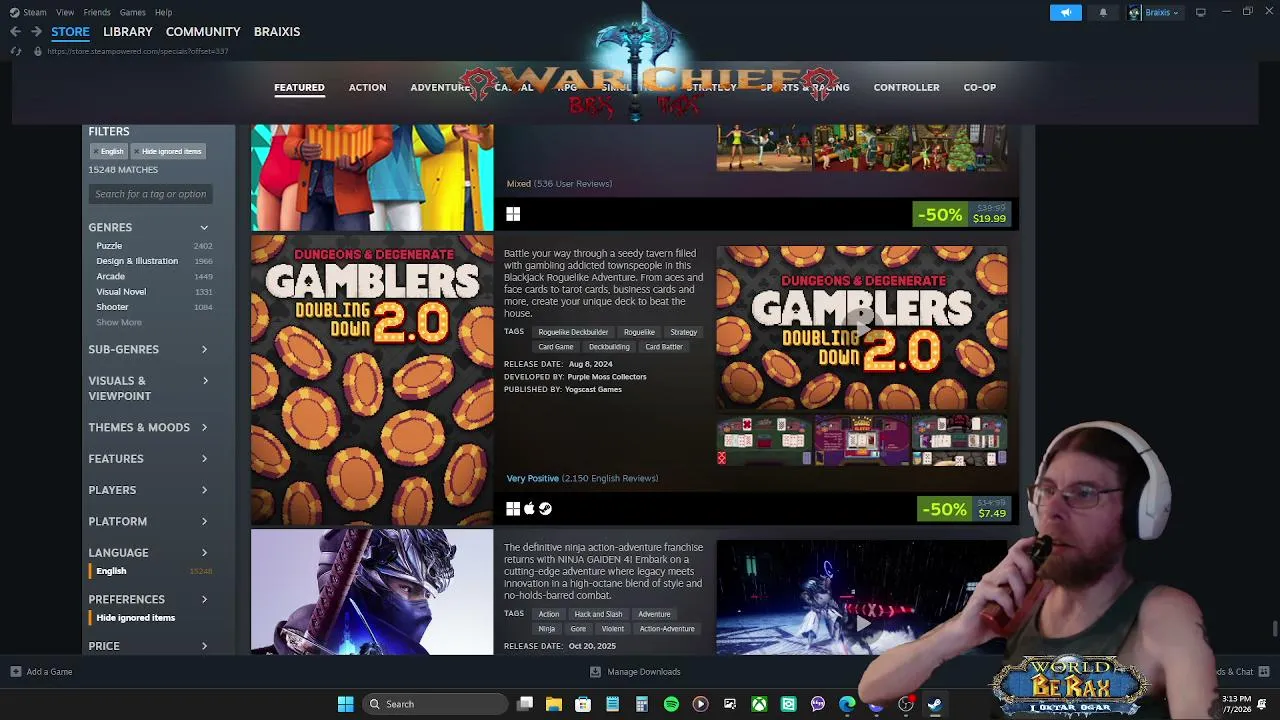Open Calculator from the taskbar

[x=642, y=704]
